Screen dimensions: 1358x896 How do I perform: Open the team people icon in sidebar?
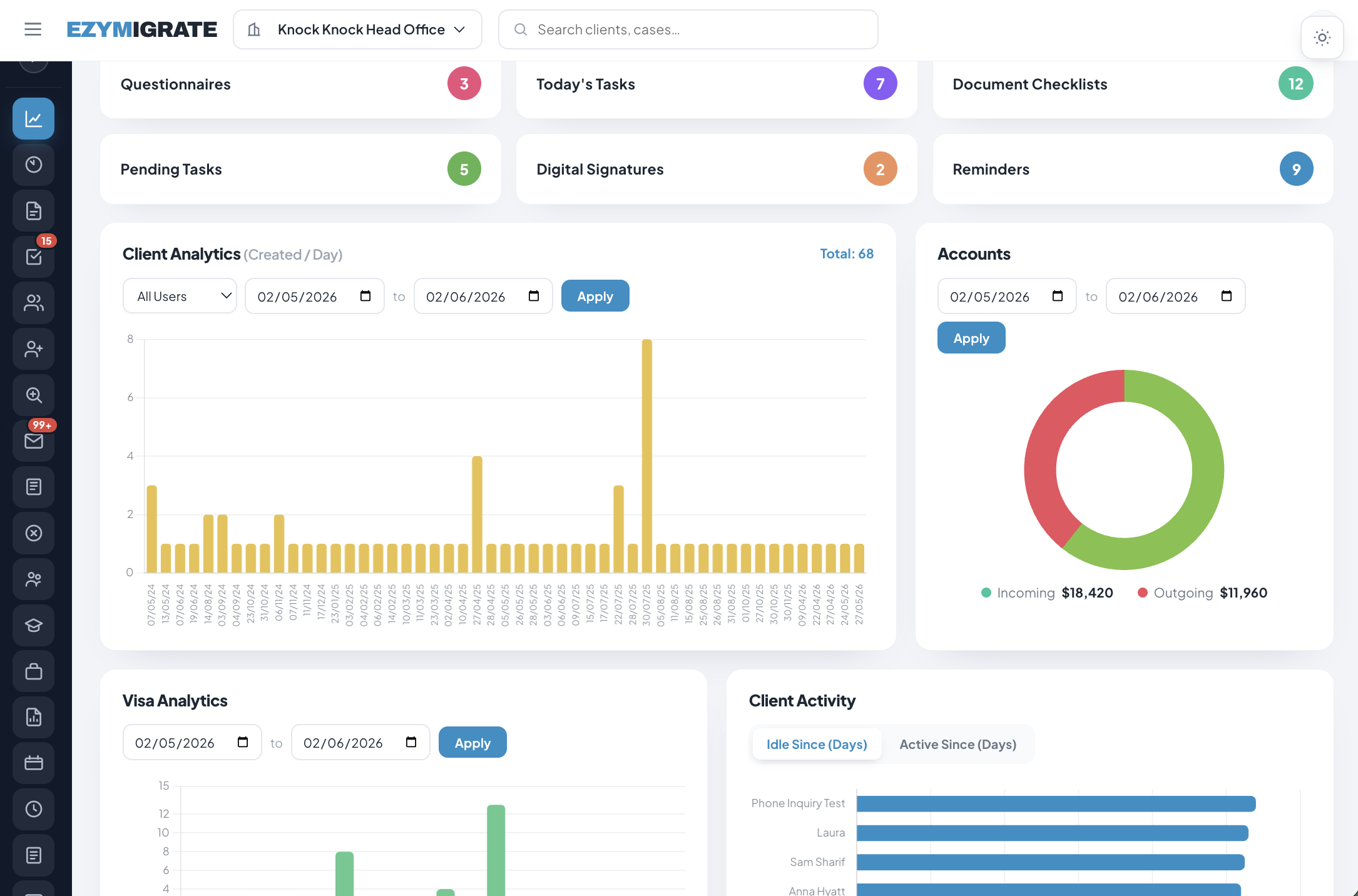point(34,579)
